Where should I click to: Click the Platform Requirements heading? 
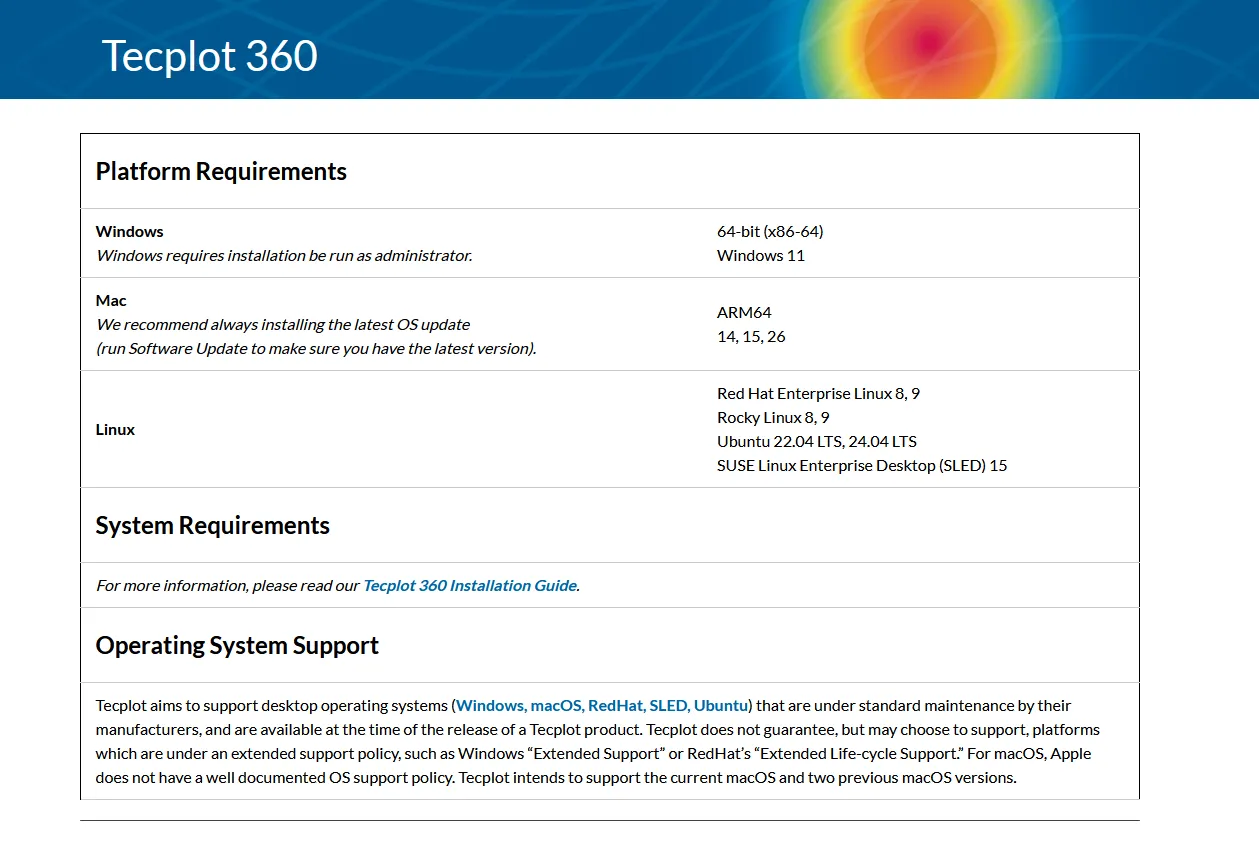(x=220, y=171)
